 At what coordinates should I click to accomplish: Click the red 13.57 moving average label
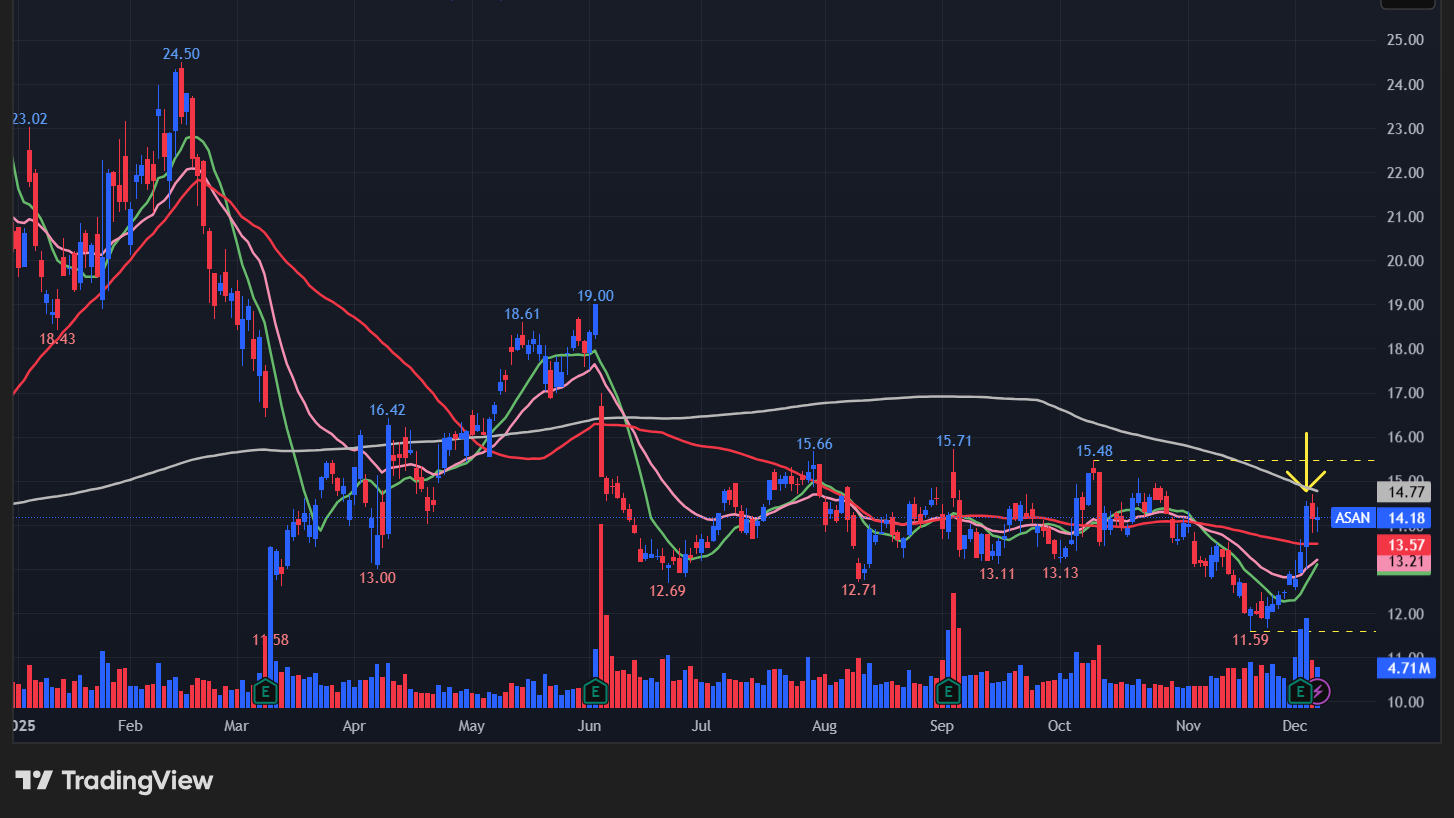click(1405, 545)
